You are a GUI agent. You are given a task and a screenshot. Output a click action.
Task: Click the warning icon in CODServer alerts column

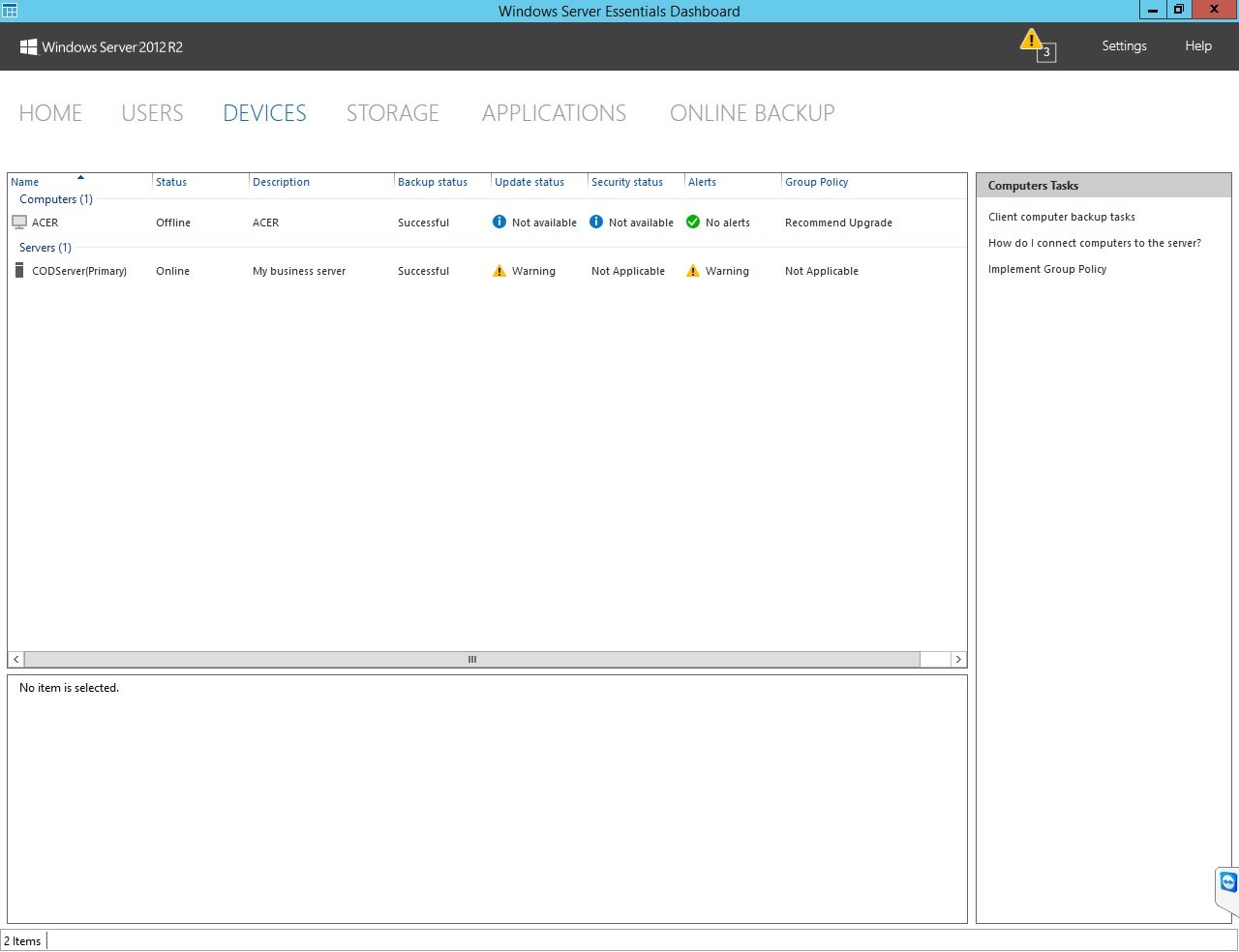point(693,271)
